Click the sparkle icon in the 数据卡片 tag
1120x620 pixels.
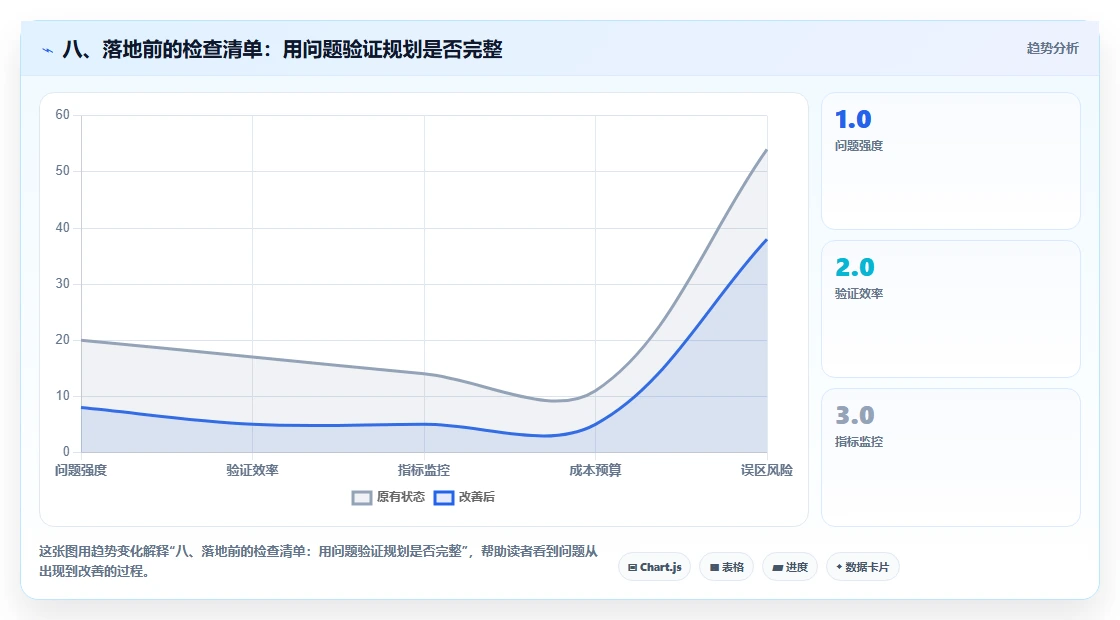(839, 567)
